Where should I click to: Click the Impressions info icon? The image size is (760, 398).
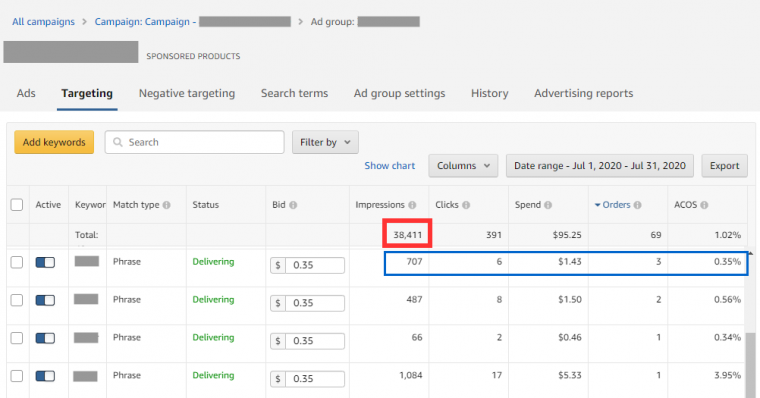point(412,205)
